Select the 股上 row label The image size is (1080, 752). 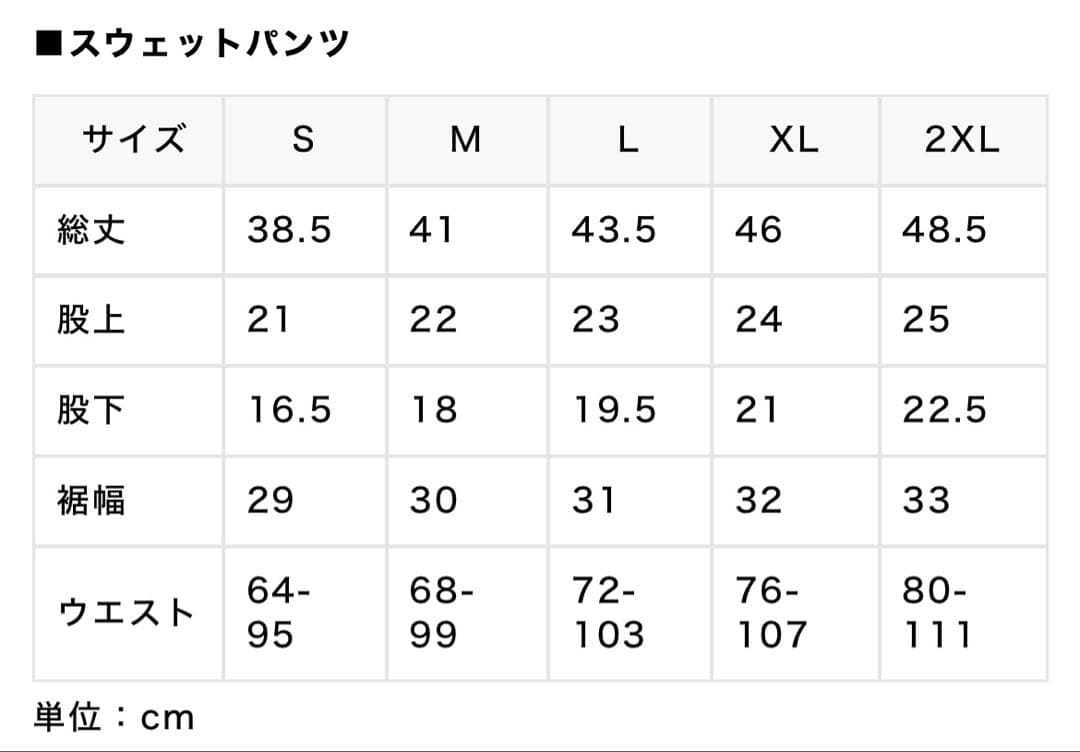point(92,320)
